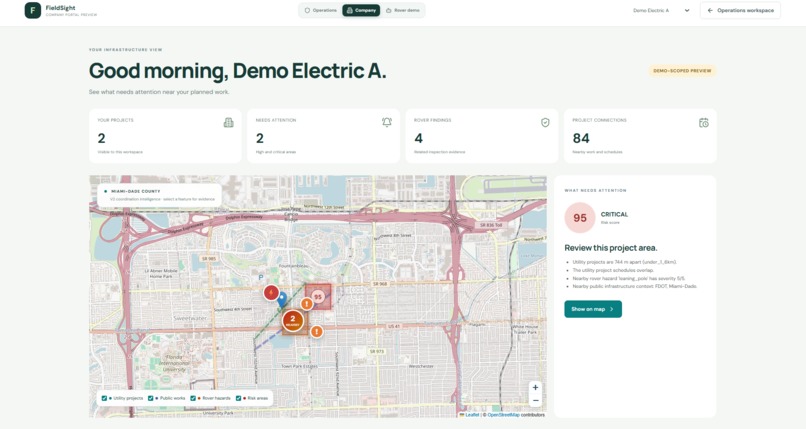Select the red lightning bolt marker on map
The height and width of the screenshot is (429, 806).
[x=271, y=293]
